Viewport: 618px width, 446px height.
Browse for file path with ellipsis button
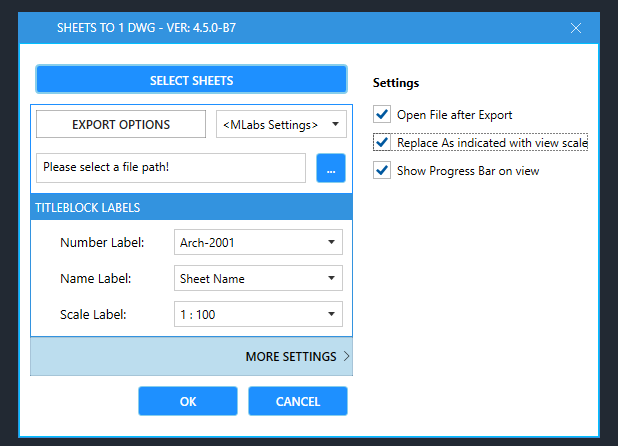(331, 168)
